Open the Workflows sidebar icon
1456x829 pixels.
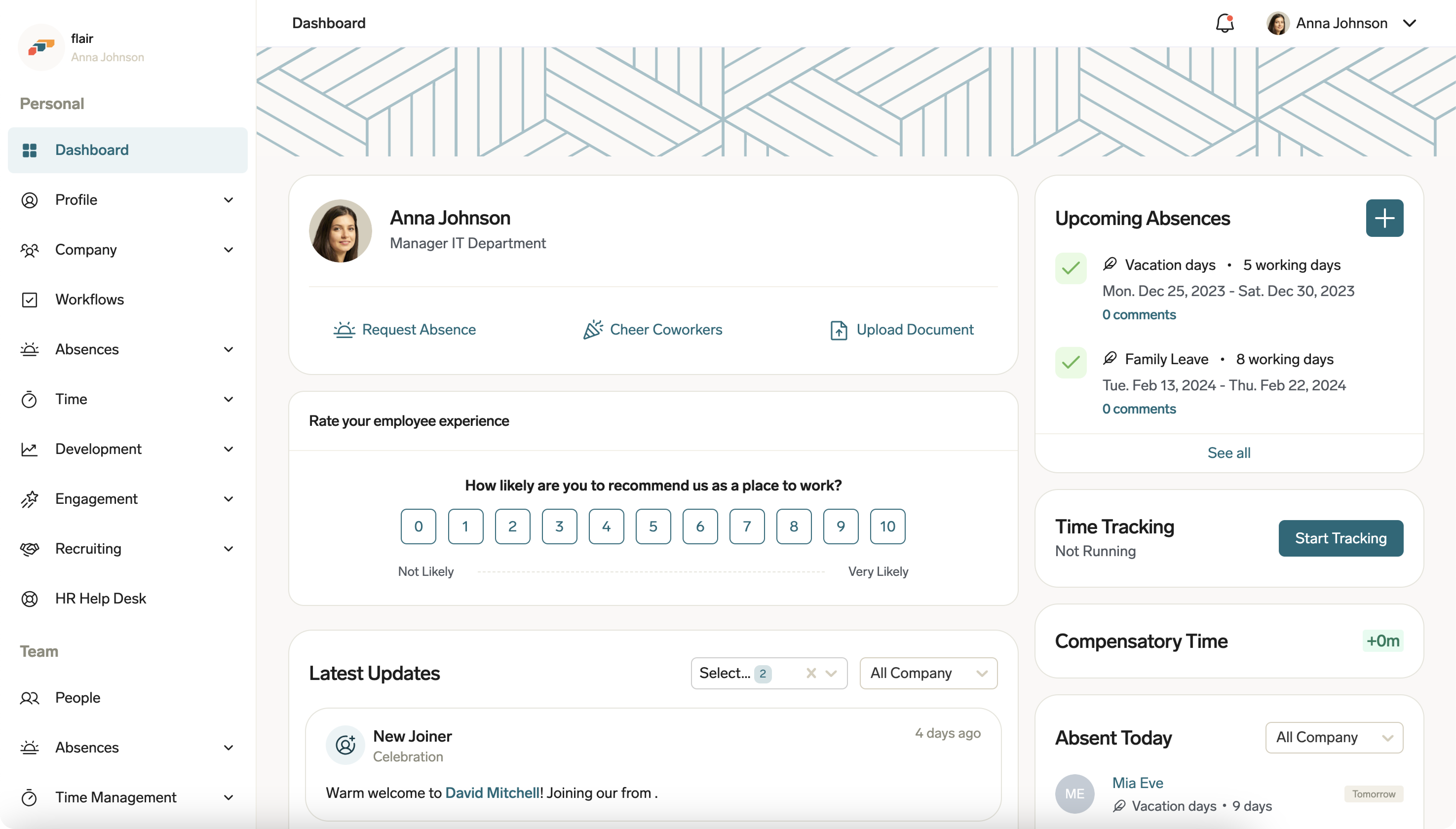30,300
